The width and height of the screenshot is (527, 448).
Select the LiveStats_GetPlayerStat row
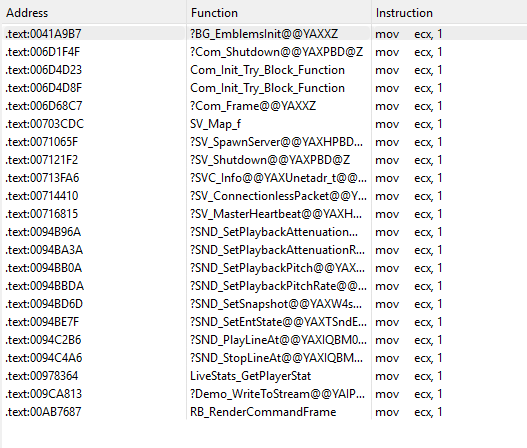pyautogui.click(x=265, y=376)
